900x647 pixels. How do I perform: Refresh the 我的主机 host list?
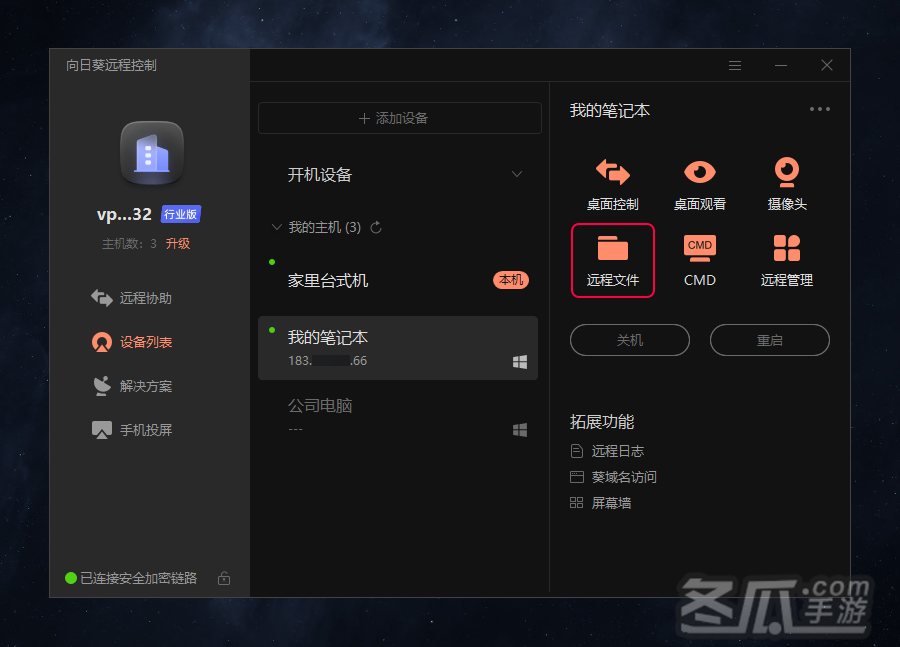[x=376, y=227]
